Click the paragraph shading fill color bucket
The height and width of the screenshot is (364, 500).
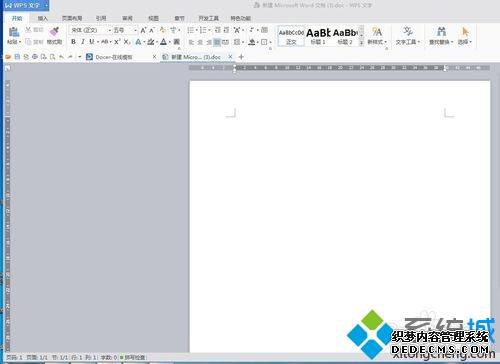coord(252,42)
